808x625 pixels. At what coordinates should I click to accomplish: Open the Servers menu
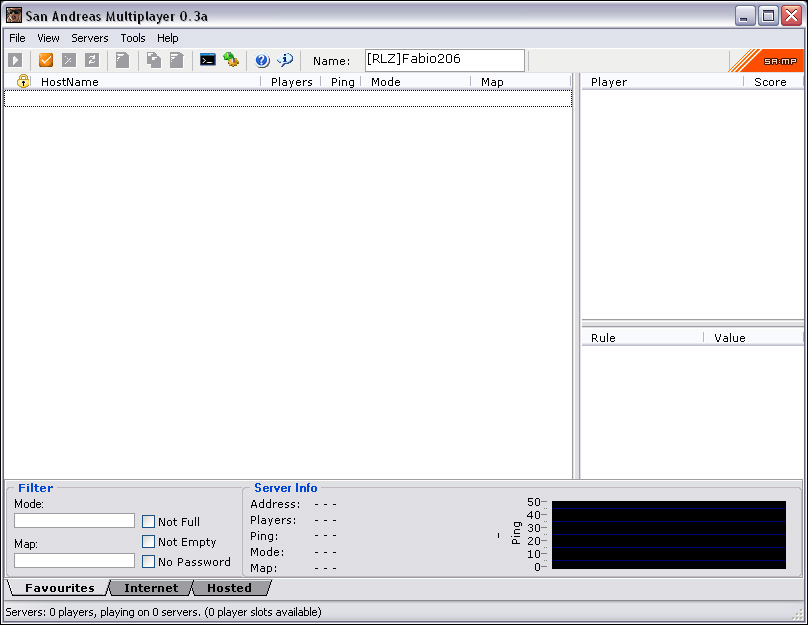coord(90,38)
